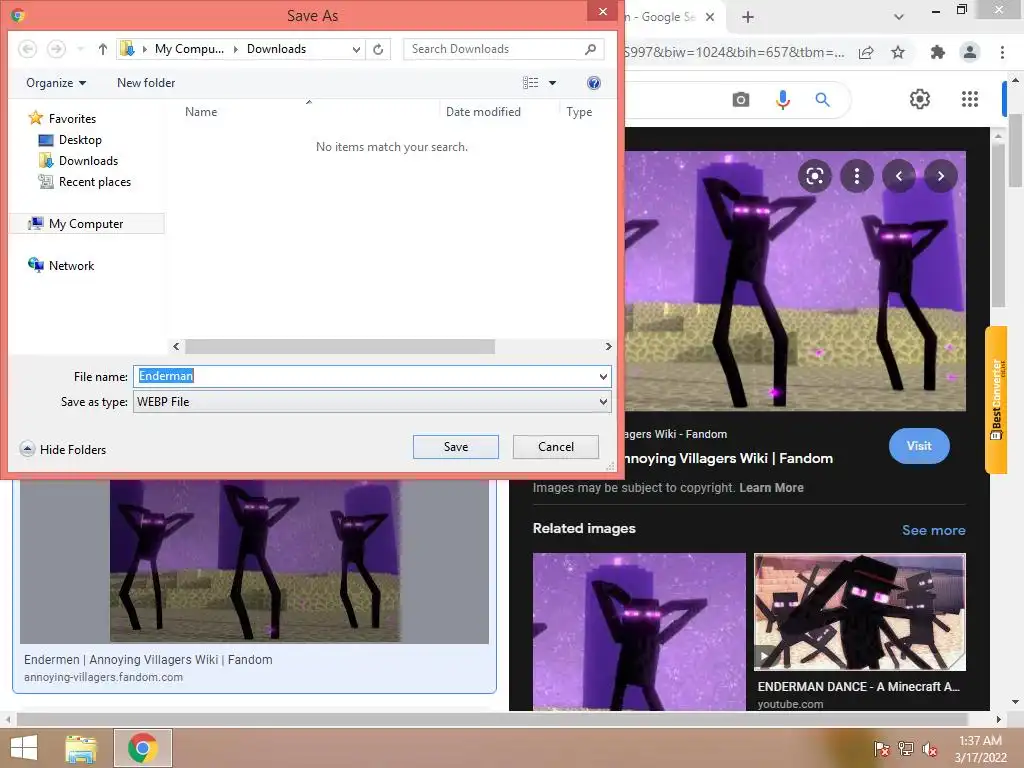Open Chrome tab search chevron
This screenshot has height=768, width=1024.
click(899, 17)
